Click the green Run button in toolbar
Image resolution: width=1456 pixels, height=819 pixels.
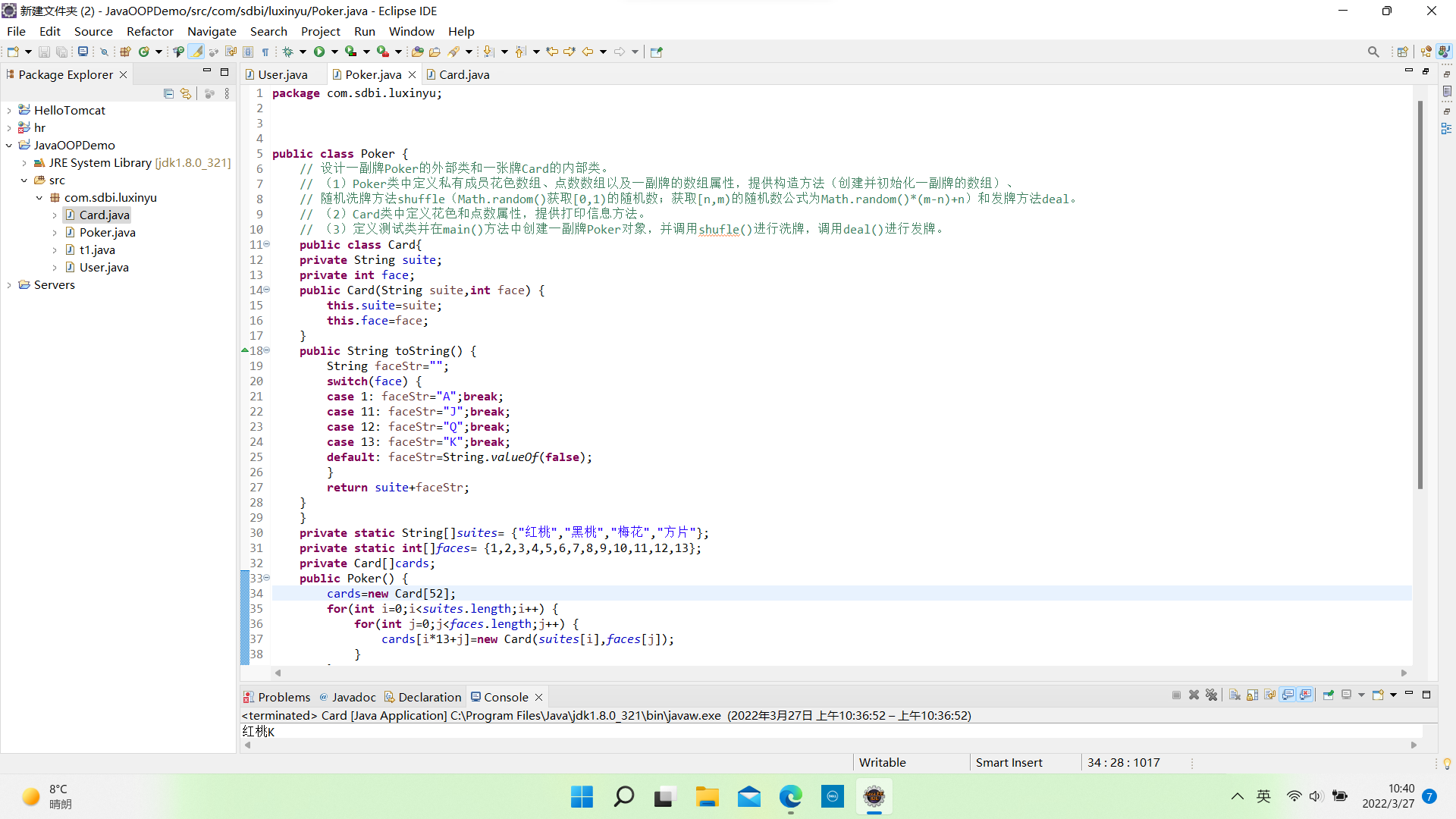[319, 52]
